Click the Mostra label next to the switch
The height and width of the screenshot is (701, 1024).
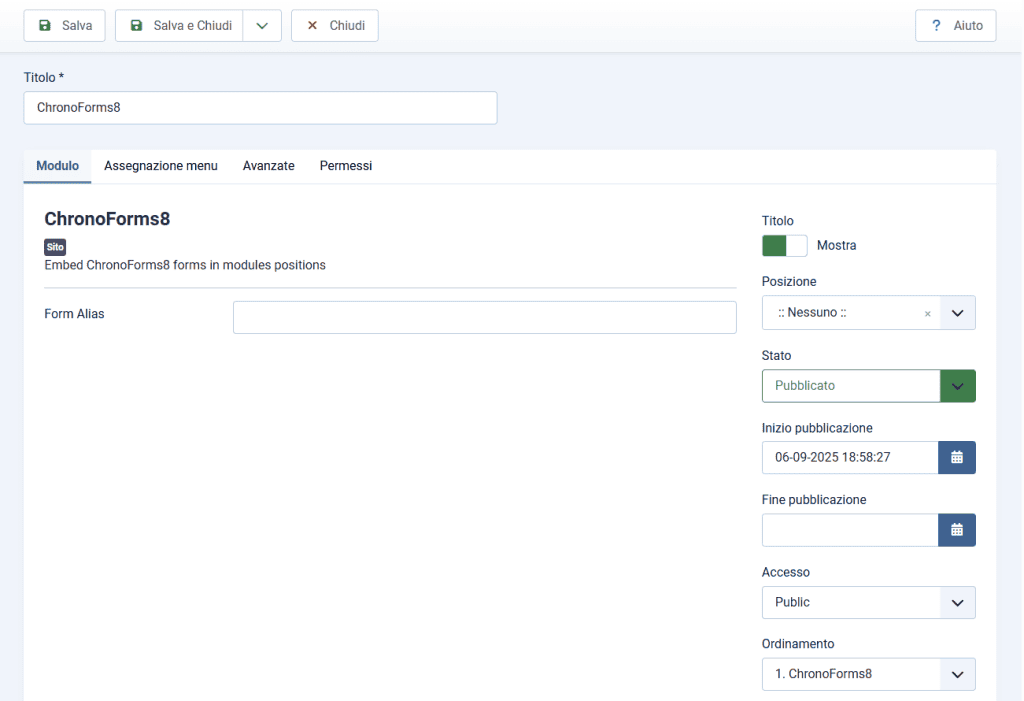tap(837, 245)
